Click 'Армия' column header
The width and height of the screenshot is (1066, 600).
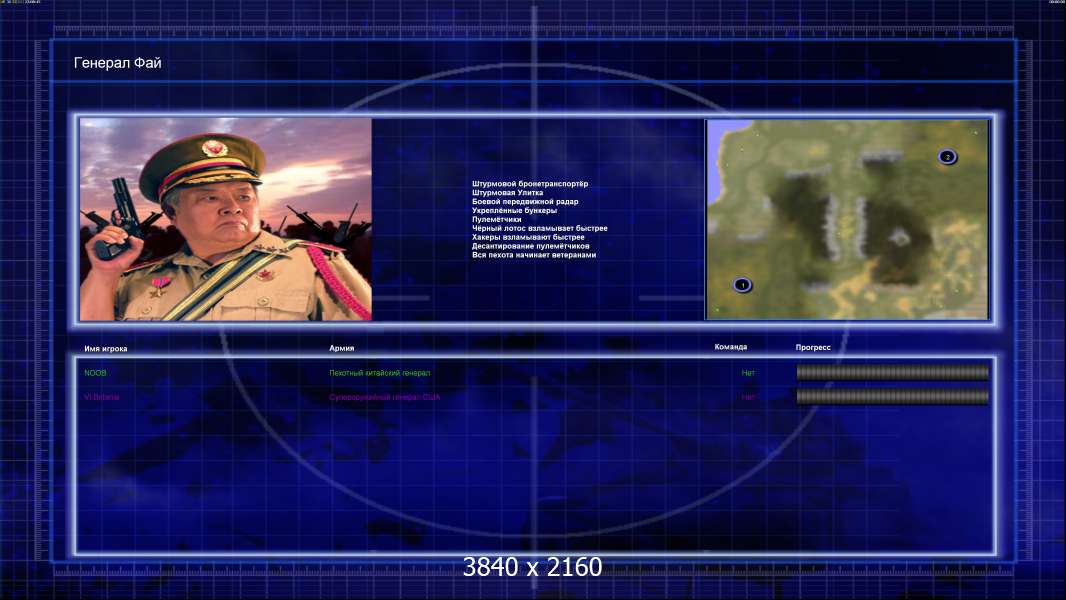(341, 348)
